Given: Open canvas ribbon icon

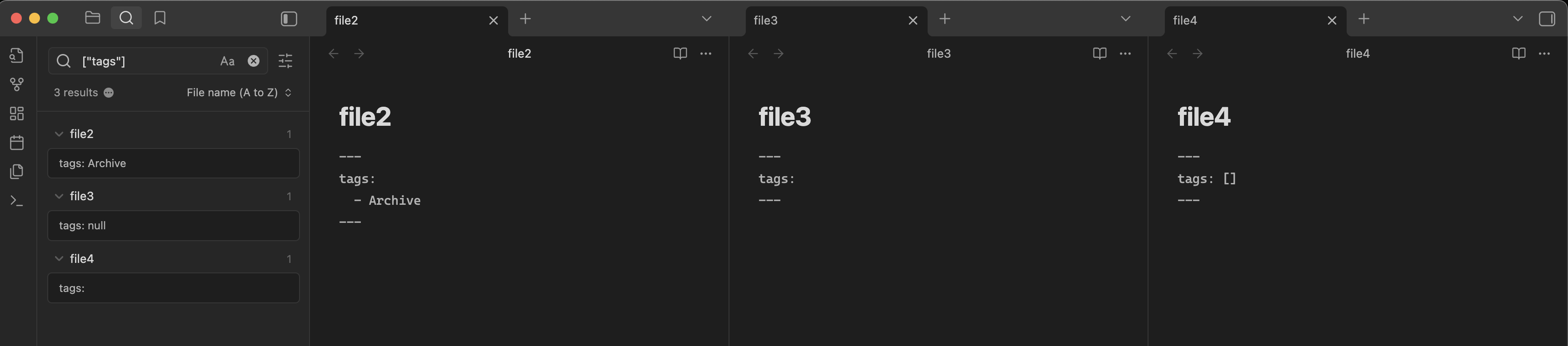Looking at the screenshot, I should pyautogui.click(x=17, y=114).
